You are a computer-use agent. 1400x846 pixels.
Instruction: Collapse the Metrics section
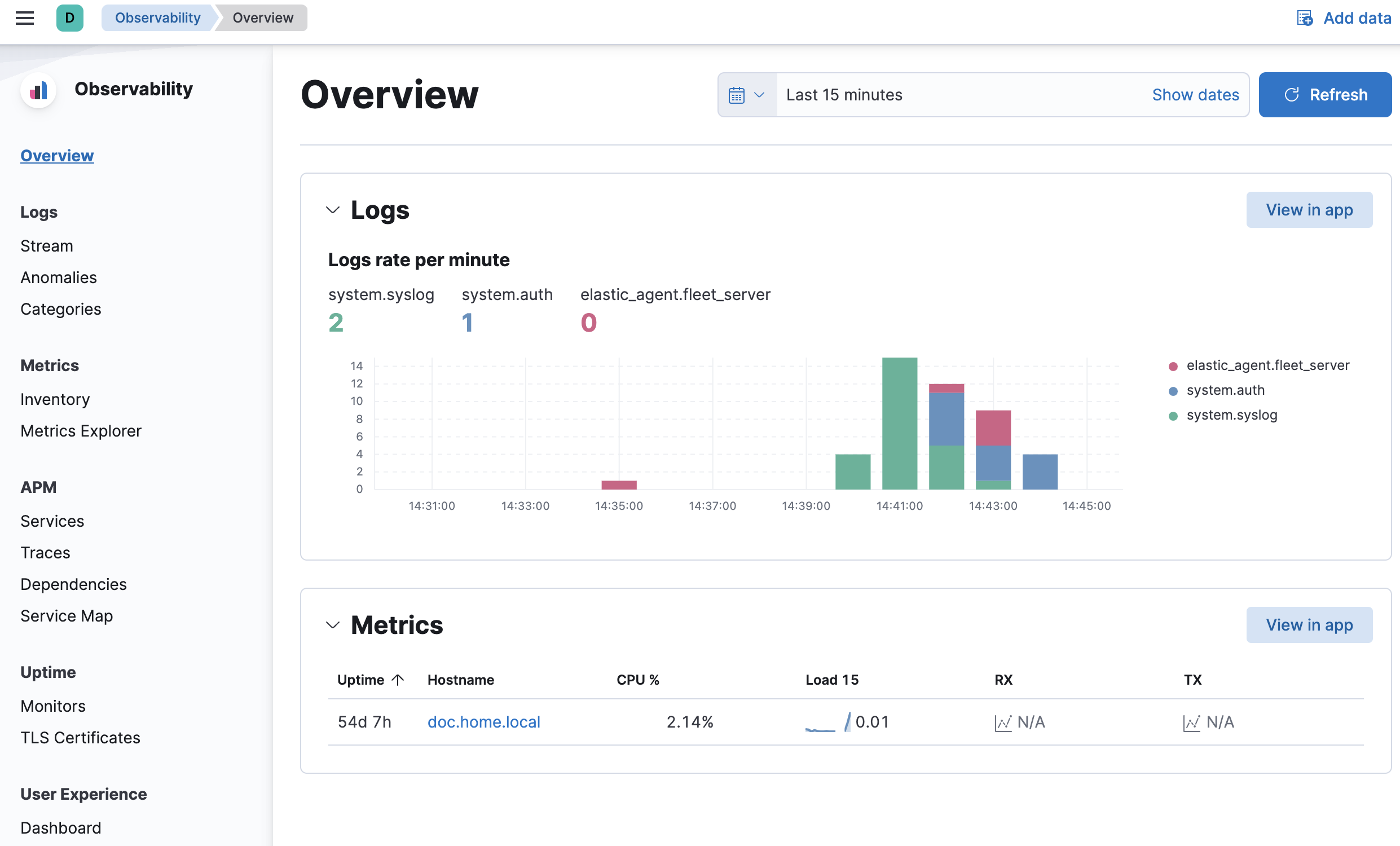point(333,625)
